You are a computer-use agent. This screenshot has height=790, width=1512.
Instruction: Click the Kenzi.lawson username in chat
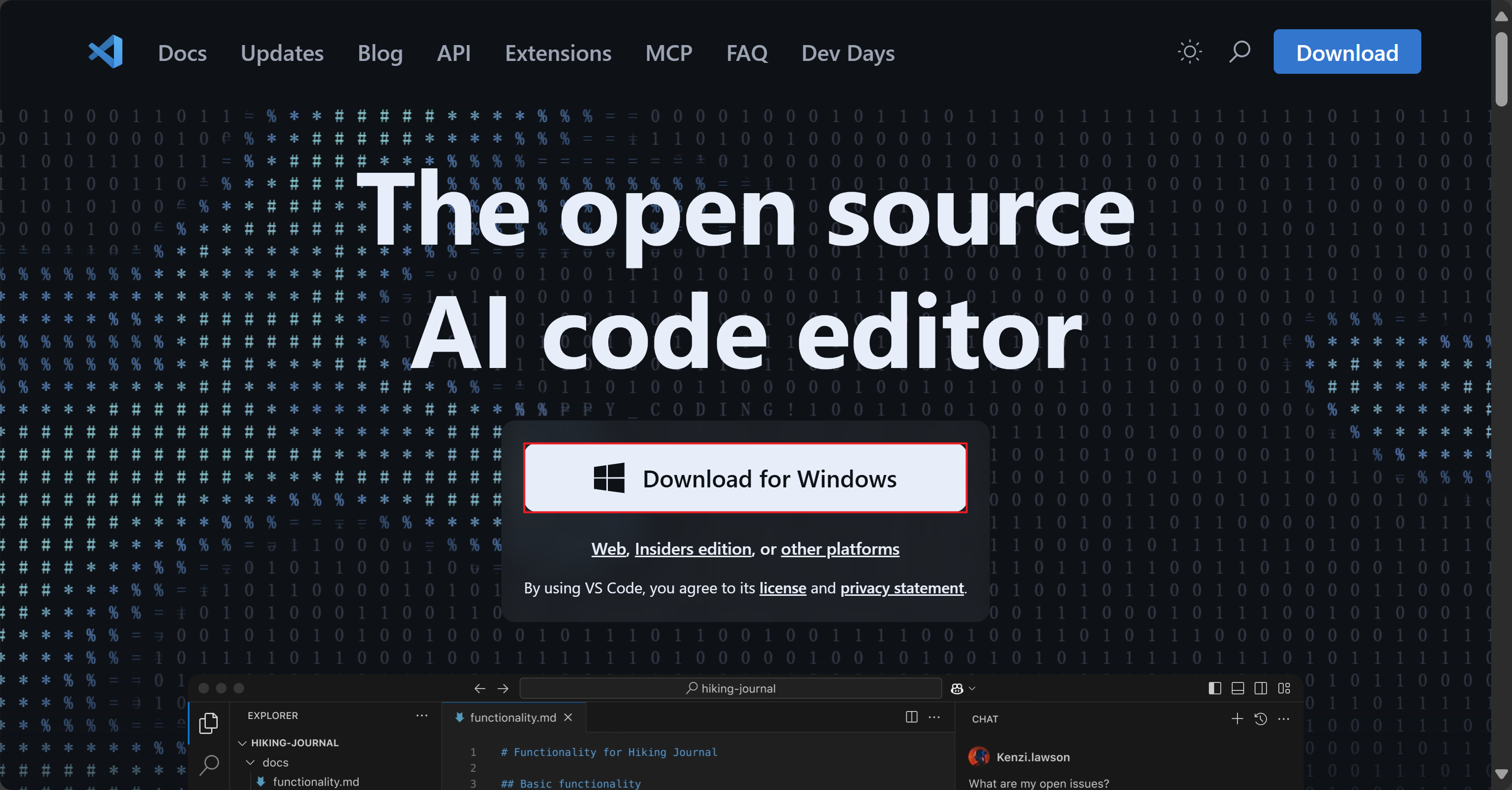(x=1032, y=757)
